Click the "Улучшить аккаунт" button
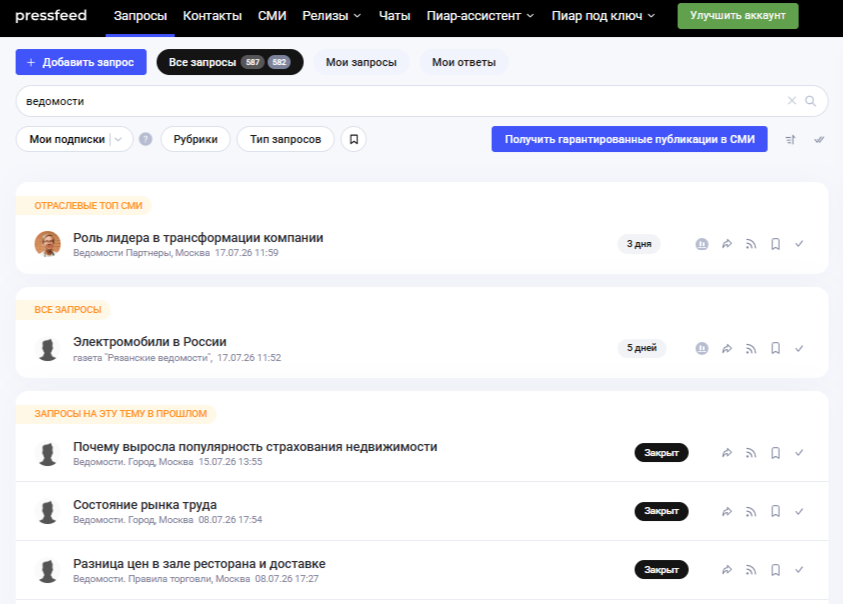 pyautogui.click(x=738, y=16)
